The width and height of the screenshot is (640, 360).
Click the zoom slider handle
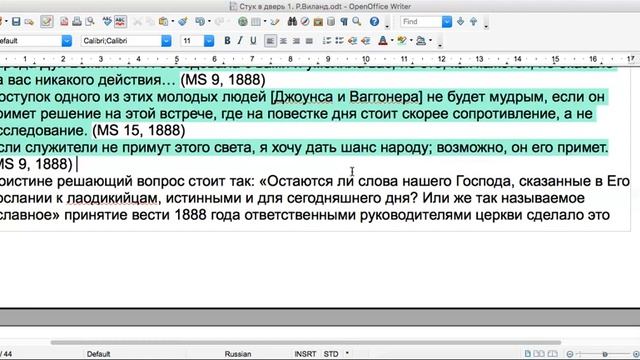point(605,354)
